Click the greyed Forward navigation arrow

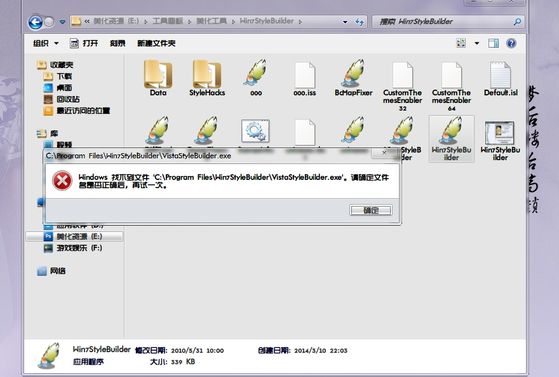pos(49,22)
